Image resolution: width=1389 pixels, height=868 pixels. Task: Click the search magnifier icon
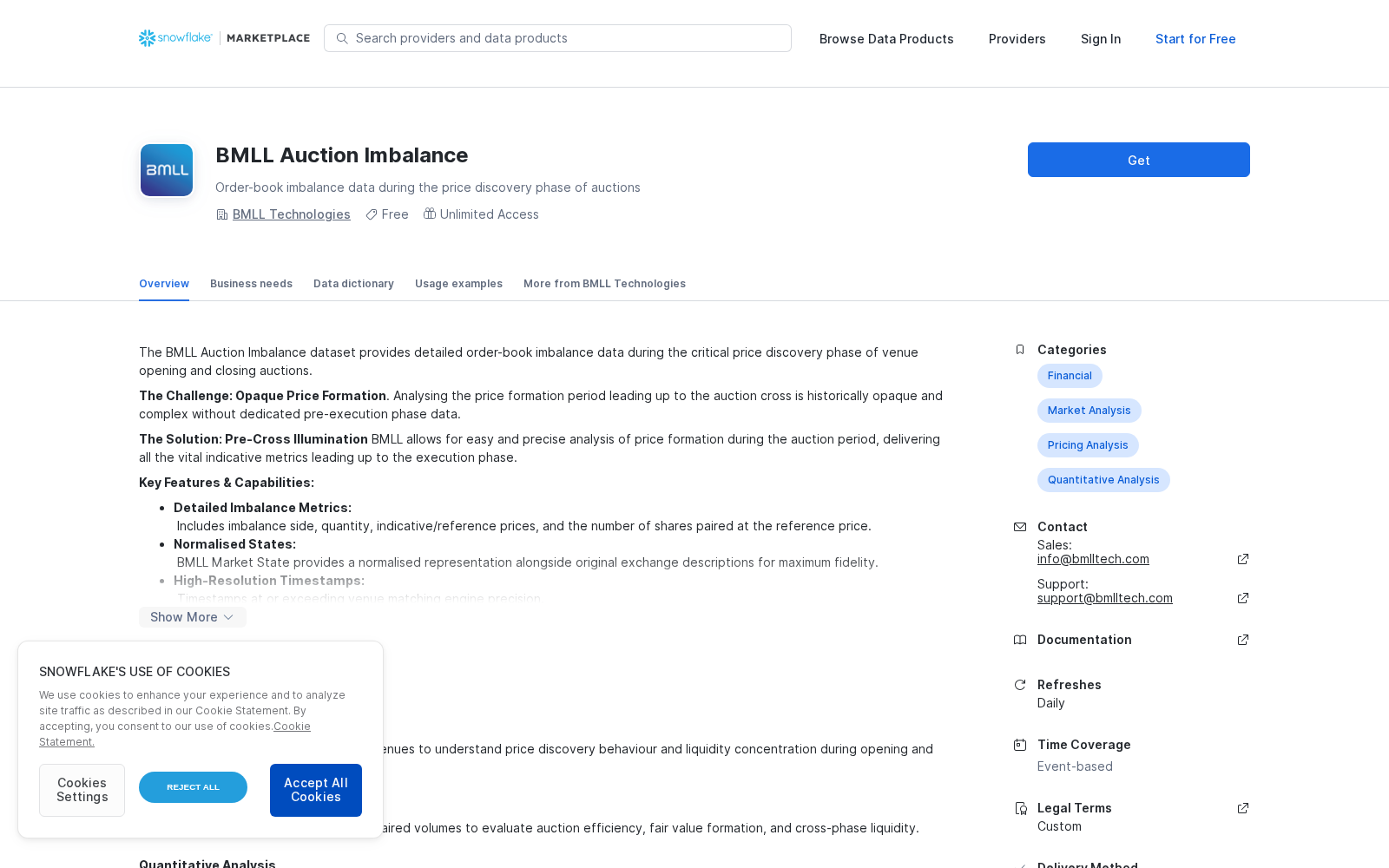click(x=342, y=38)
